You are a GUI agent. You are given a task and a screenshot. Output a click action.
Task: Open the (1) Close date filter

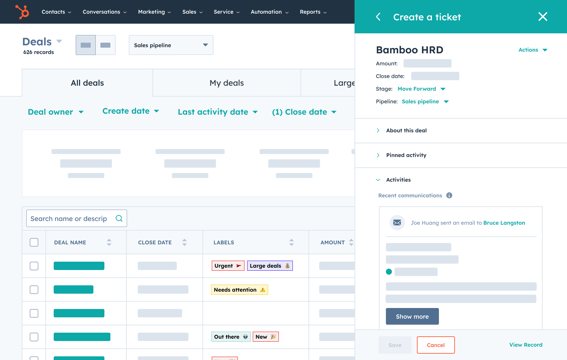coord(304,112)
